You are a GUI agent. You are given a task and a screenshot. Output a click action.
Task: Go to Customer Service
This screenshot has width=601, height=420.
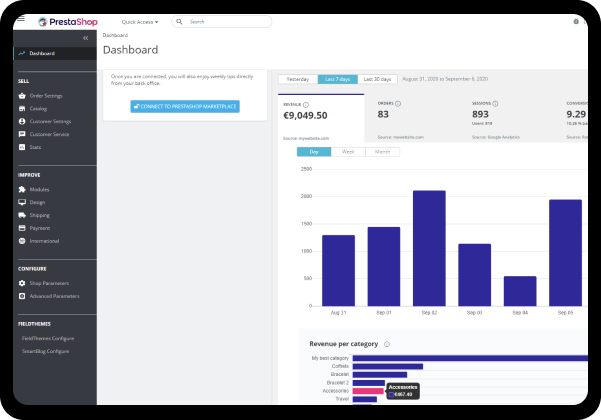pos(49,134)
